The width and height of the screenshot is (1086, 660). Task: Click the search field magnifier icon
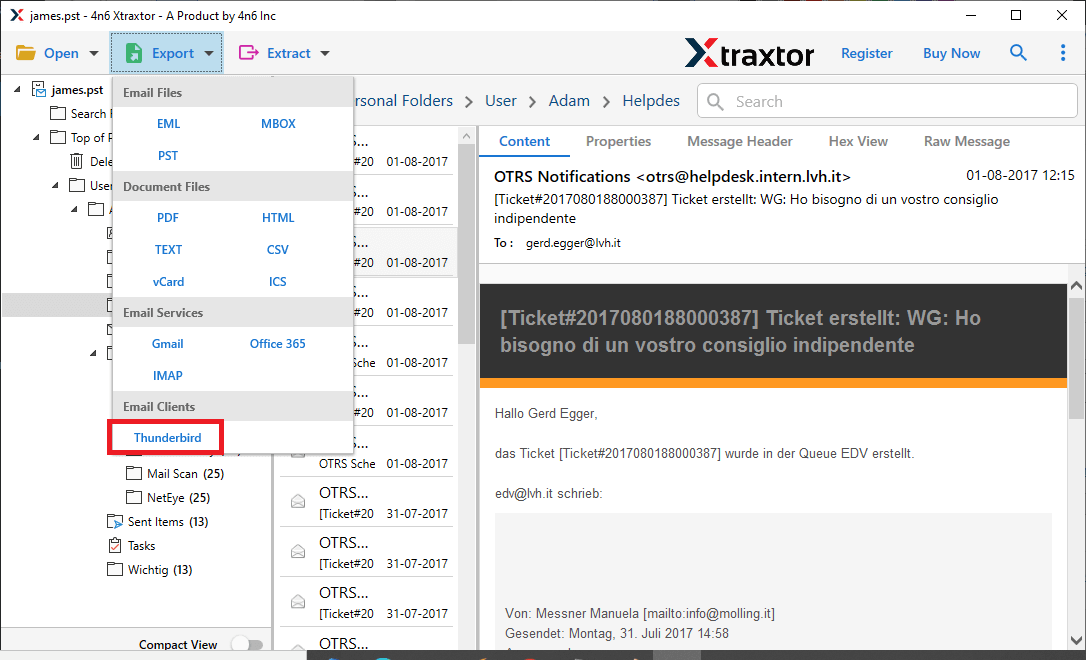click(x=715, y=102)
